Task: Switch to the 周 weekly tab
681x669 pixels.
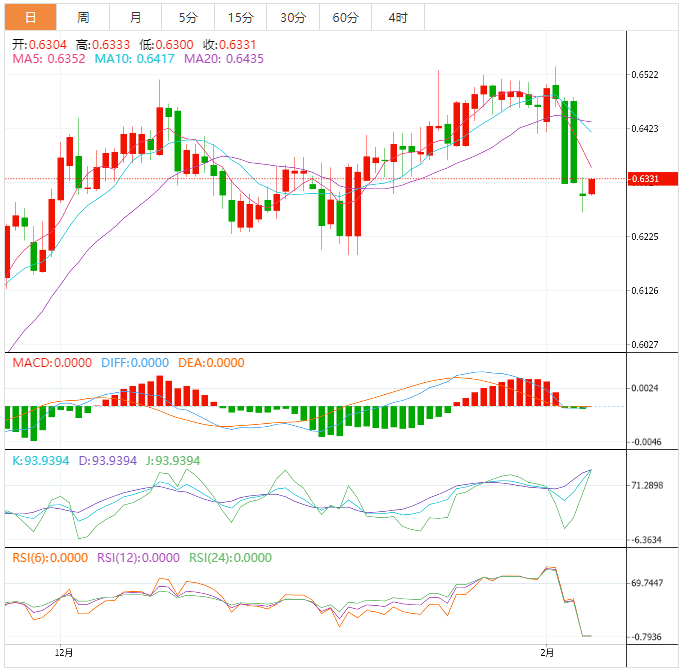Action: (83, 17)
